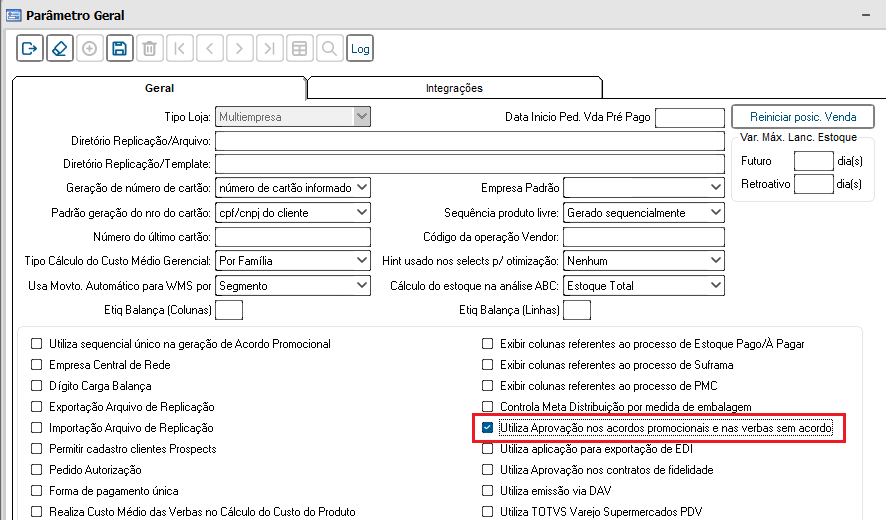Click the eraser clear-fields icon
This screenshot has width=886, height=520.
[x=60, y=49]
